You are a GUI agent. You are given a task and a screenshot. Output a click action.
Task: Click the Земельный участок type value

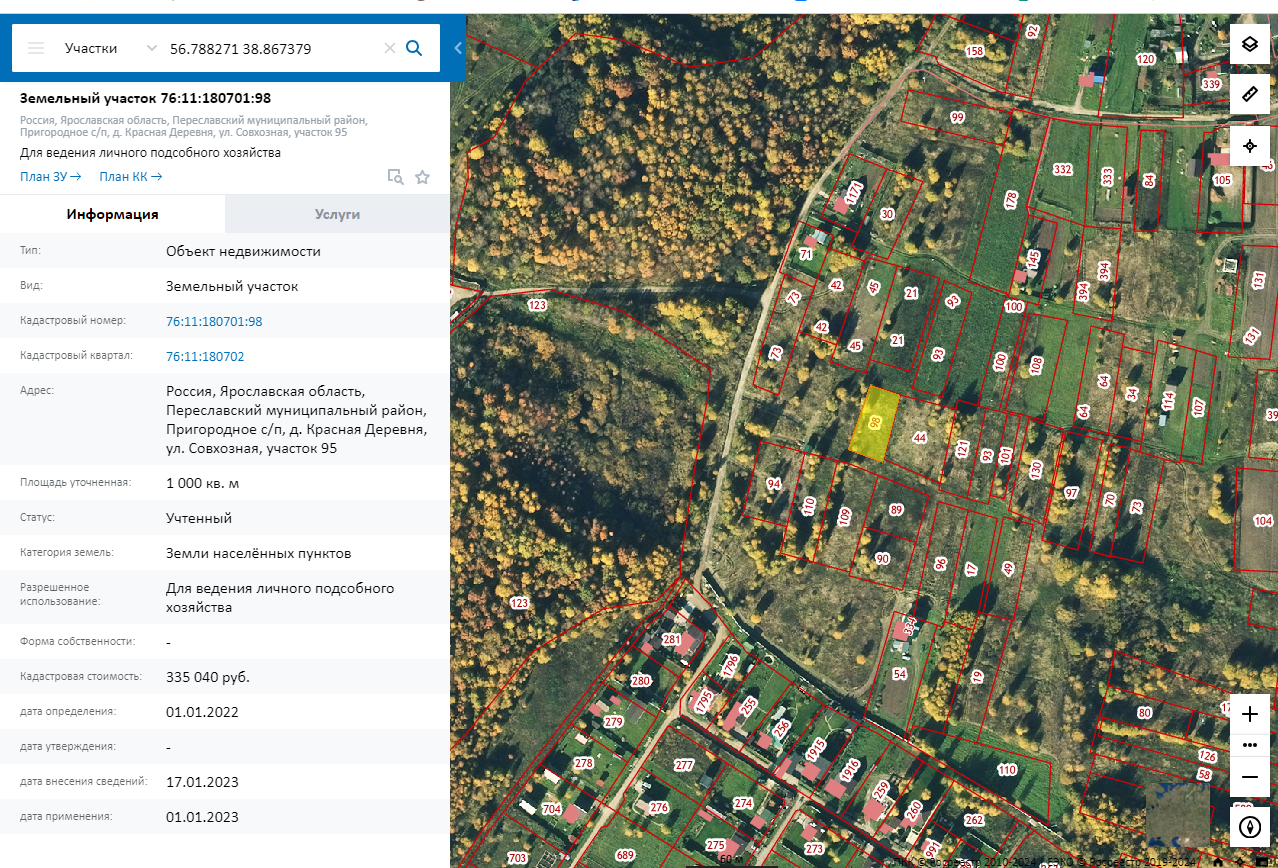coord(232,286)
